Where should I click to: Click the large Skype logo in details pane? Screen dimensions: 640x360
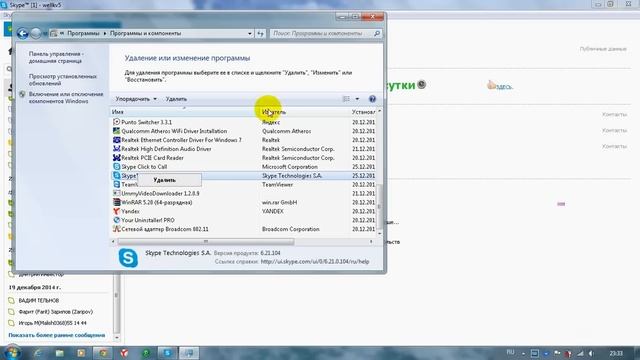click(128, 258)
